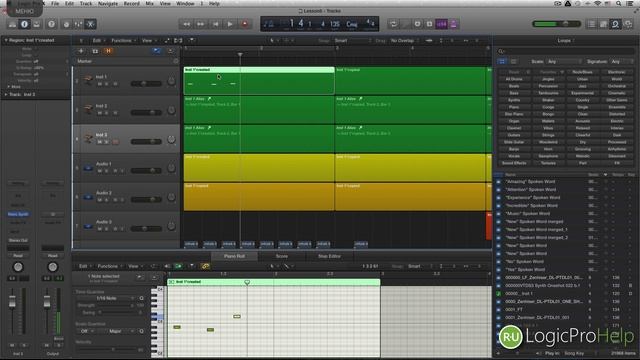Start playback with the Play button
This screenshot has width=640, height=360.
[230, 24]
